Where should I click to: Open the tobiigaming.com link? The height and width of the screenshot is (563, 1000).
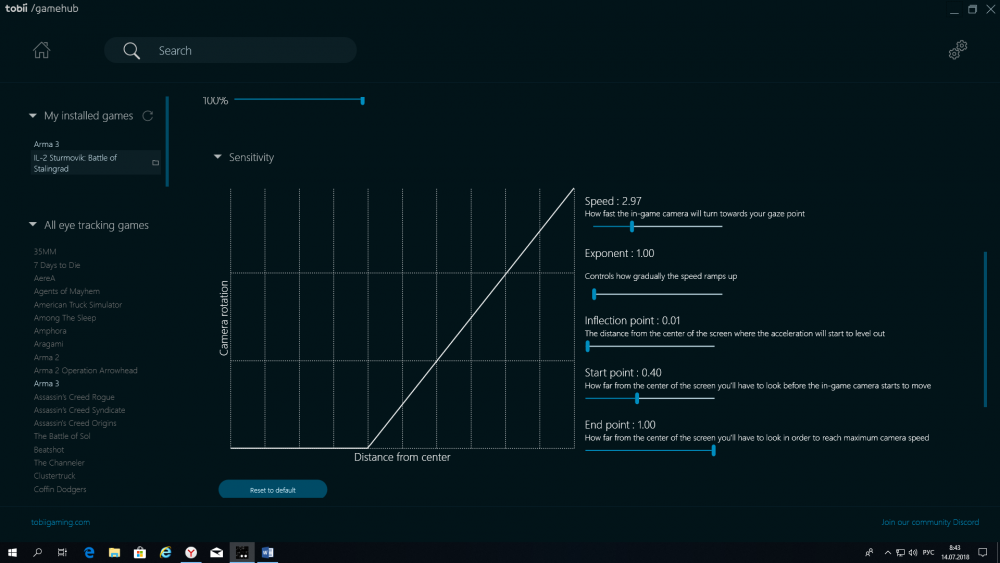[x=61, y=522]
